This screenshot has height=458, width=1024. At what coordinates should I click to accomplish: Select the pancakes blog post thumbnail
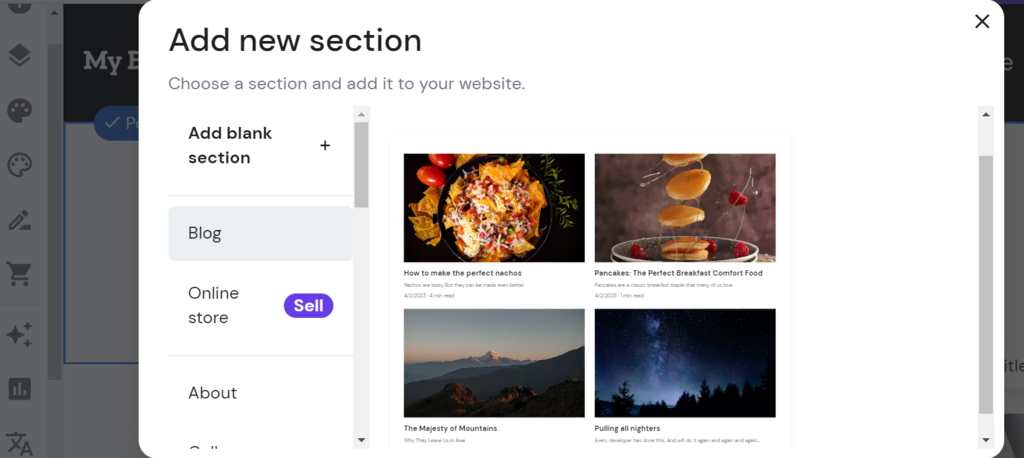click(685, 208)
